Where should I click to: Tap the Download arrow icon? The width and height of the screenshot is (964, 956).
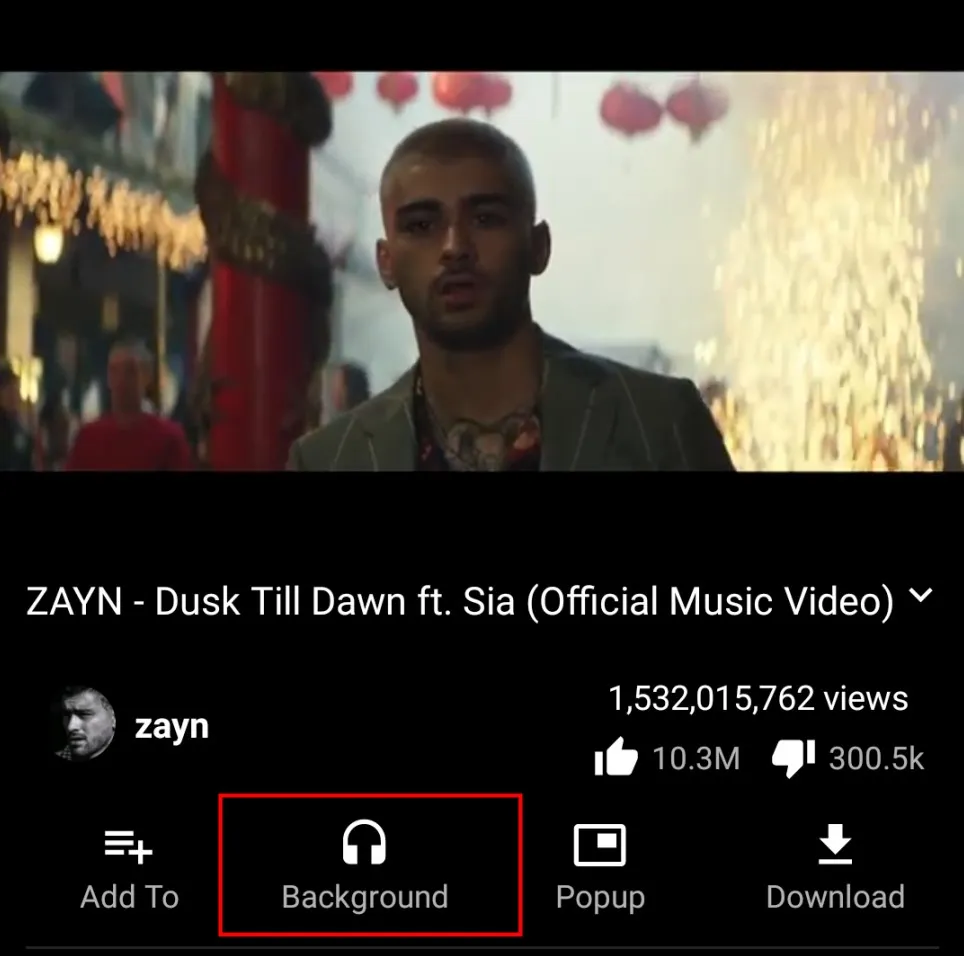(835, 844)
